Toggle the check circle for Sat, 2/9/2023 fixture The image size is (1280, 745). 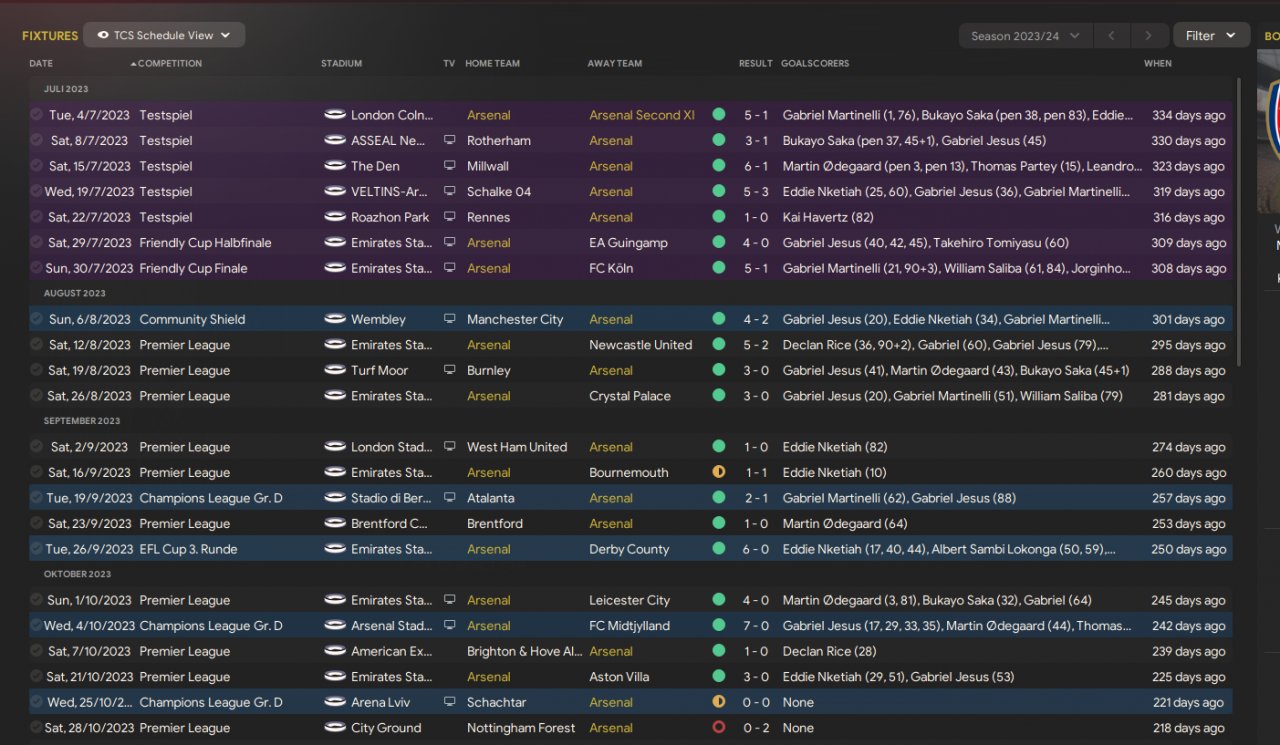(x=37, y=447)
